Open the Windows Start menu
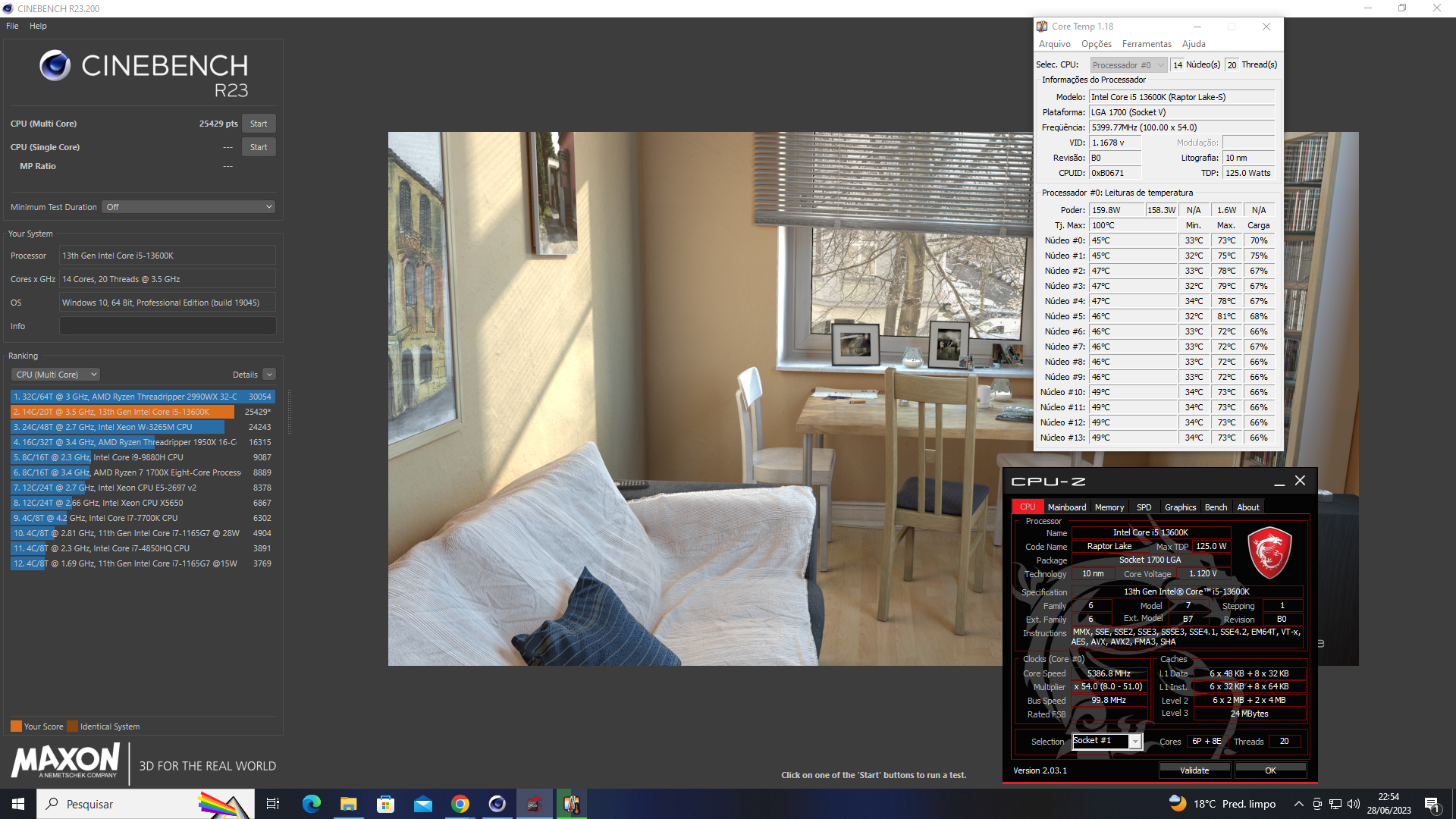The image size is (1456, 819). coord(18,804)
